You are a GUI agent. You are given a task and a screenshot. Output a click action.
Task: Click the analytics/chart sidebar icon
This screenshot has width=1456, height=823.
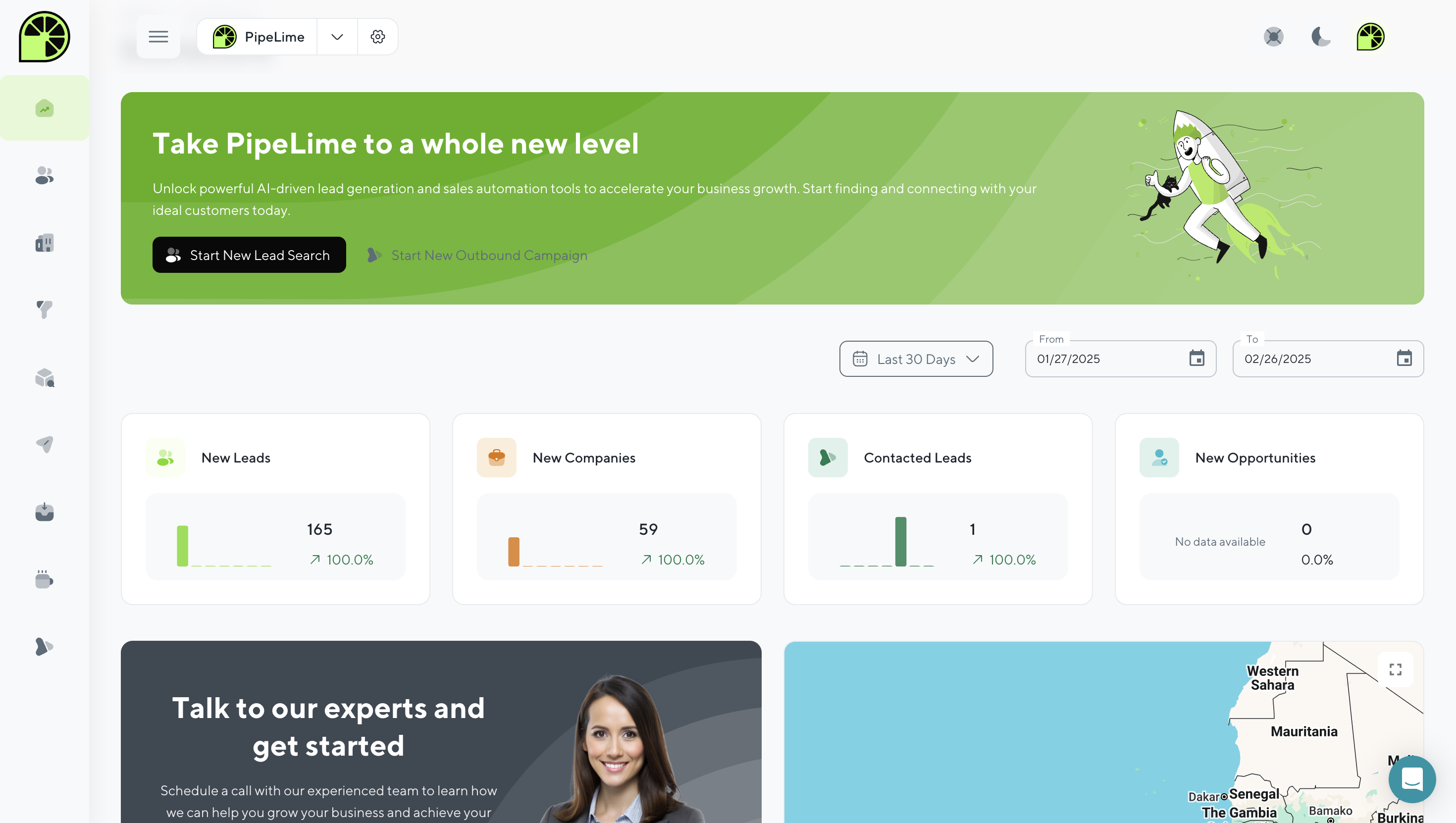[x=44, y=108]
